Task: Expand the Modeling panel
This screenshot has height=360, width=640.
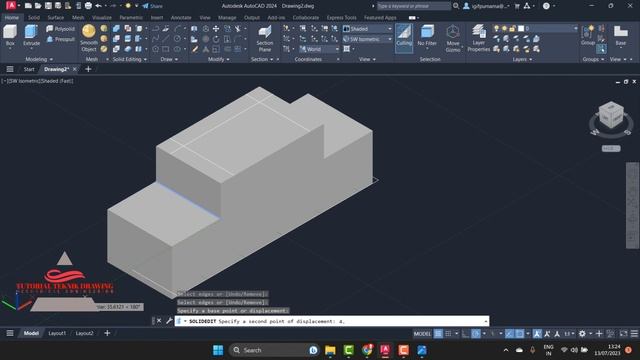Action: pyautogui.click(x=39, y=59)
